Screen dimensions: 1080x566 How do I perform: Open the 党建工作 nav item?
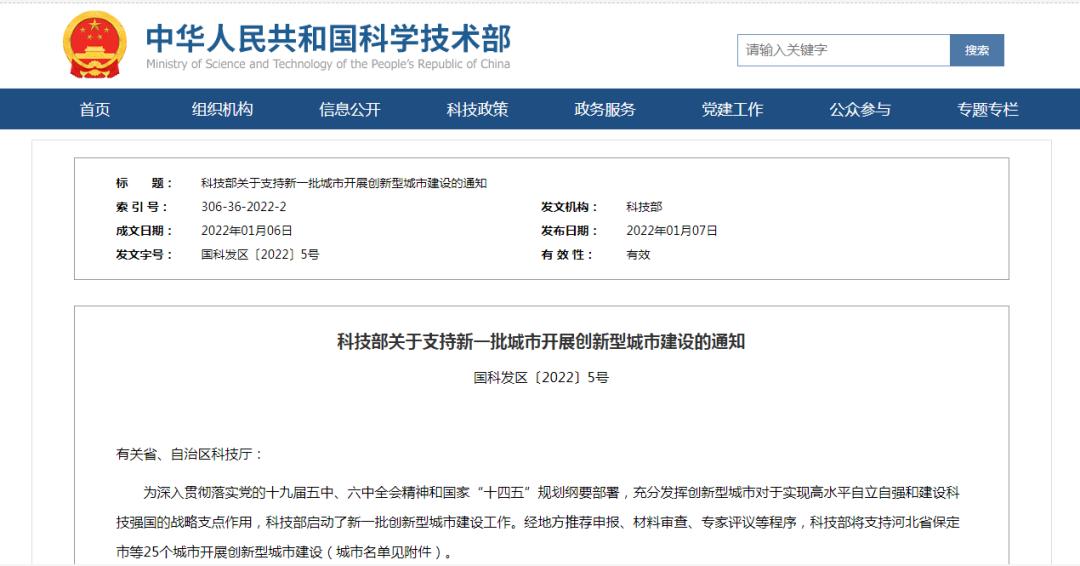pyautogui.click(x=732, y=109)
